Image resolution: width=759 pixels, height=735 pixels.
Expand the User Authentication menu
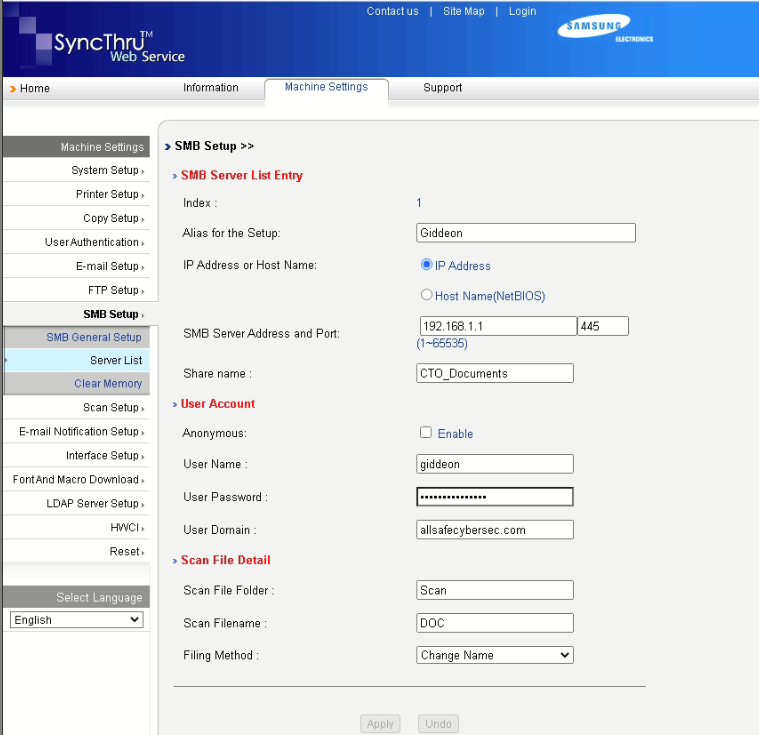(x=94, y=242)
